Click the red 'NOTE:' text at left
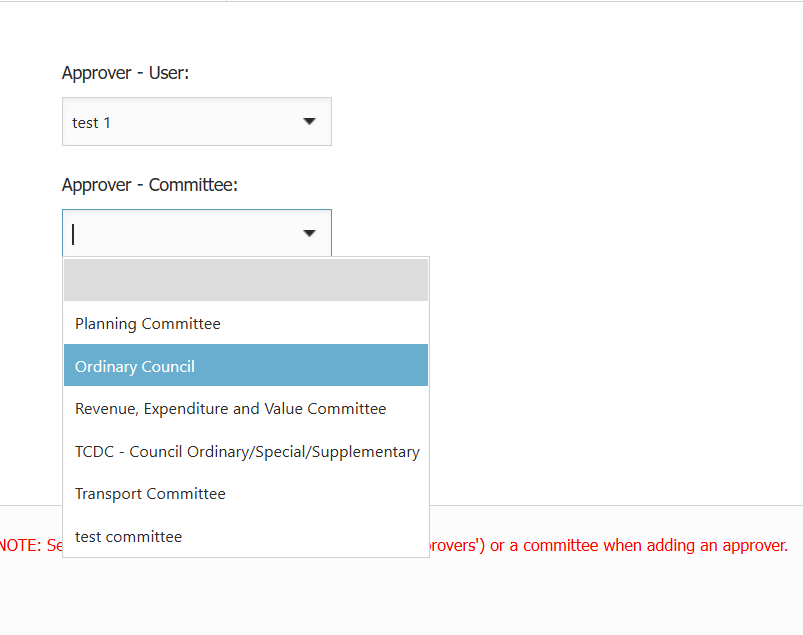Image resolution: width=803 pixels, height=635 pixels. [x=20, y=546]
